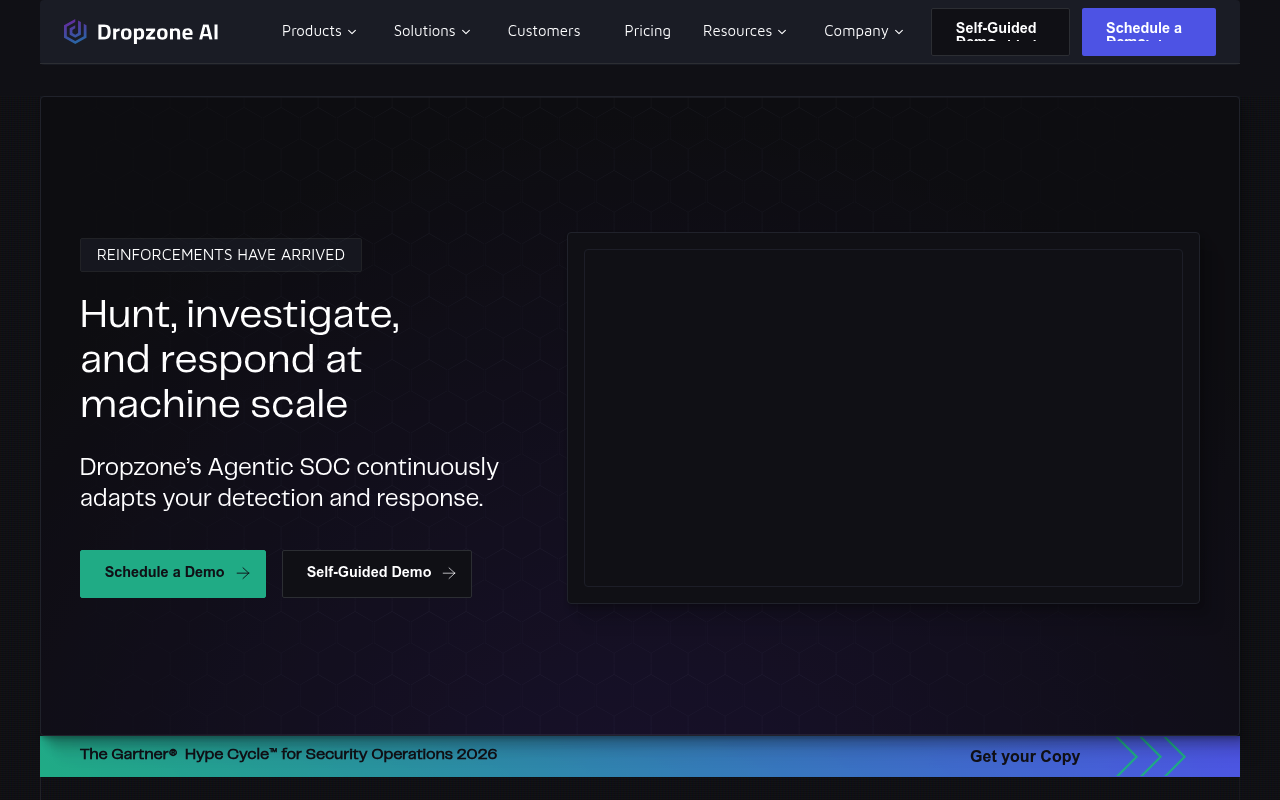Expand the Solutions dropdown
The height and width of the screenshot is (800, 1280).
tap(432, 31)
